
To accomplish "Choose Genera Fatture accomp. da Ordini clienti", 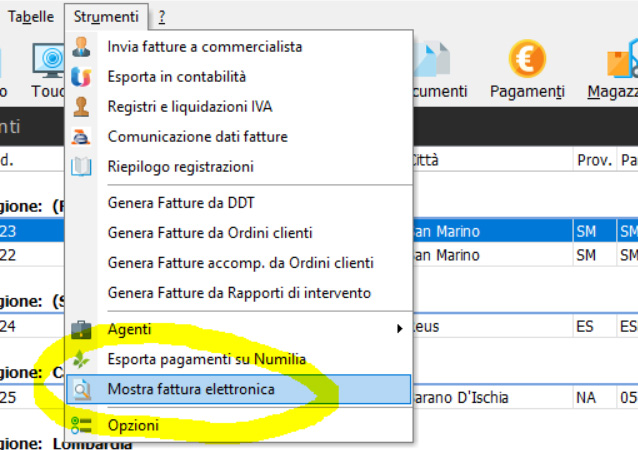I will (x=240, y=263).
